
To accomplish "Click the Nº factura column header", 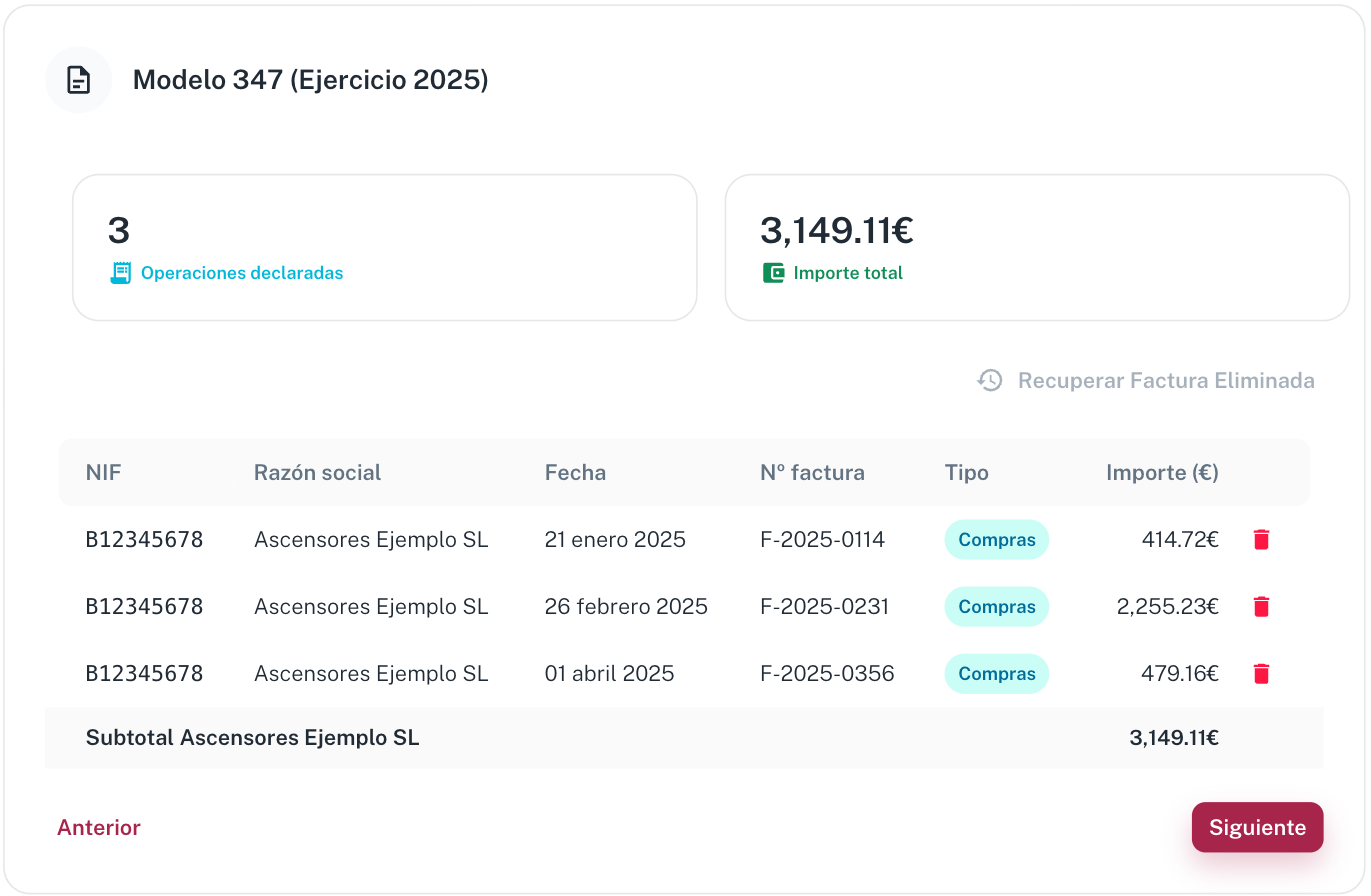I will click(812, 473).
